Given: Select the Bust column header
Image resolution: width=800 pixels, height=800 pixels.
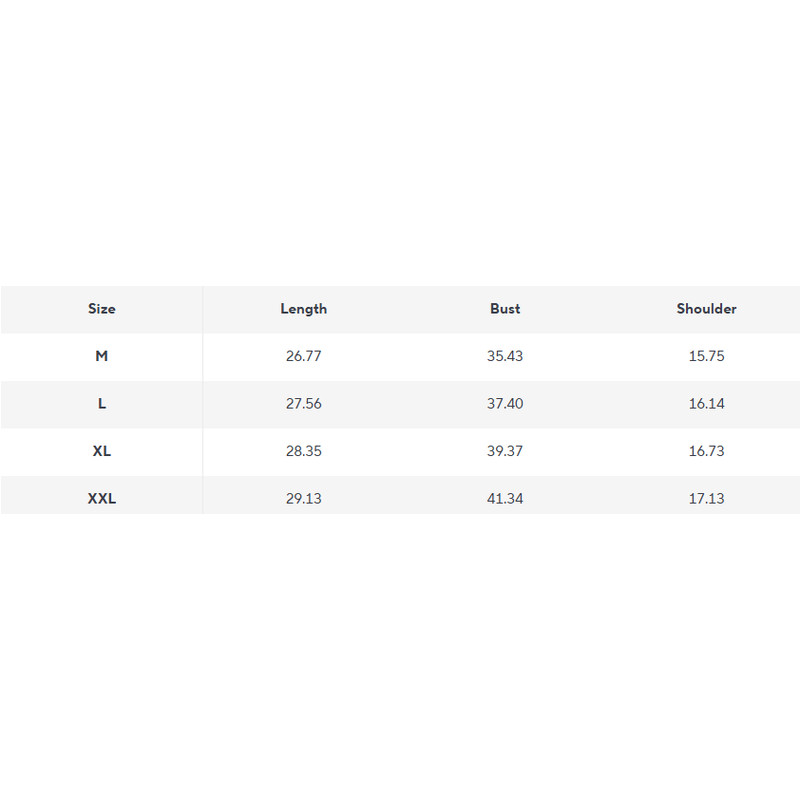Looking at the screenshot, I should coord(505,309).
